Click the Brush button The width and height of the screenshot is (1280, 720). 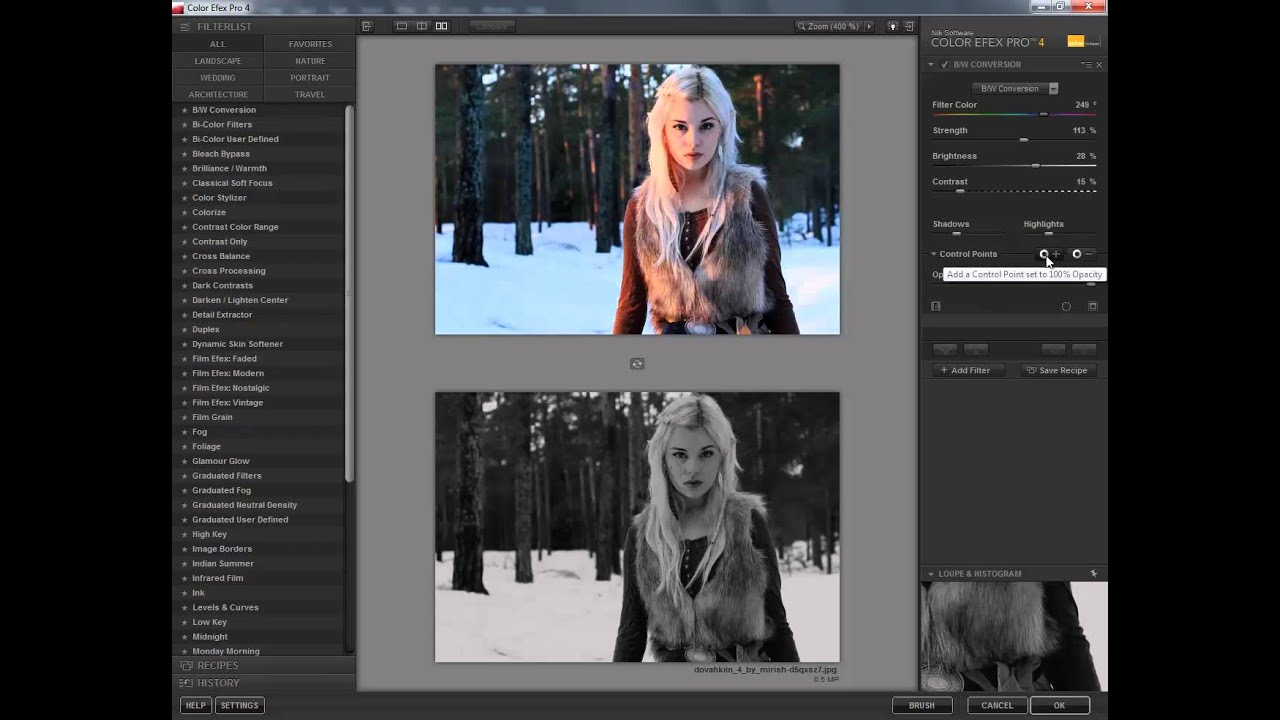tap(922, 705)
